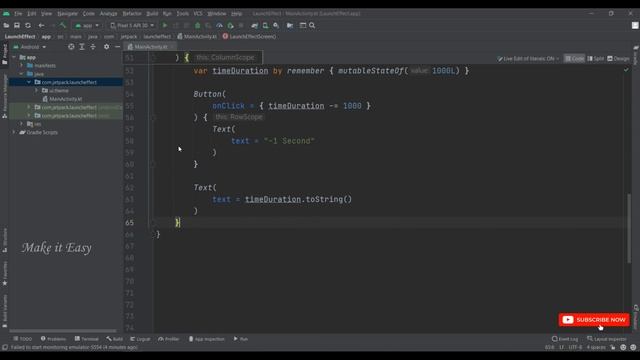Click the status bar message icon
The width and height of the screenshot is (640, 360).
pos(5,347)
